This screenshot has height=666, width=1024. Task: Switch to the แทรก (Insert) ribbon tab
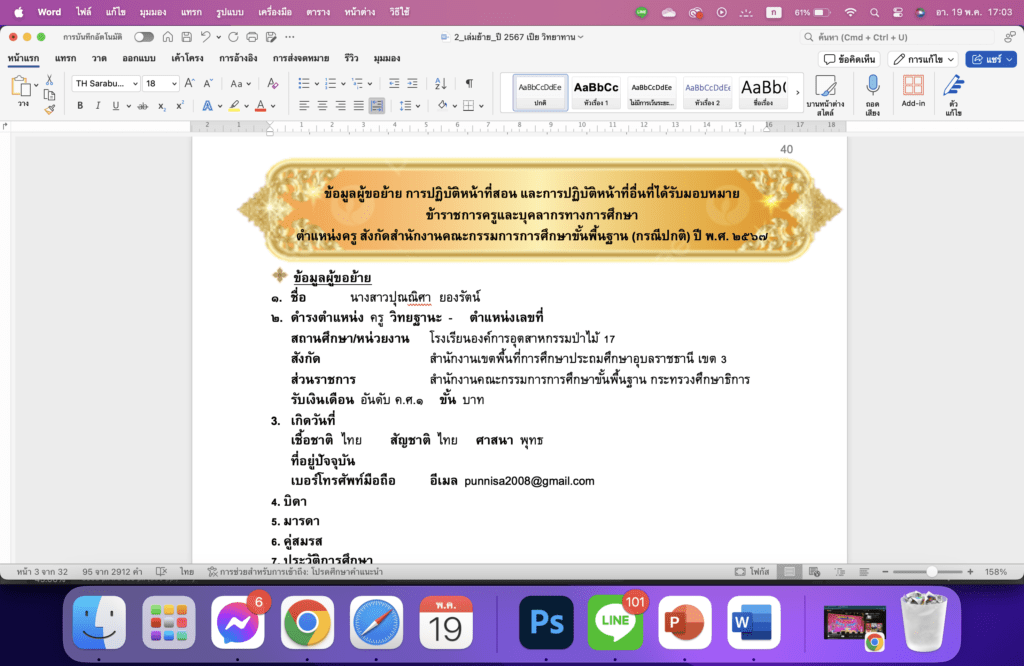pos(65,58)
